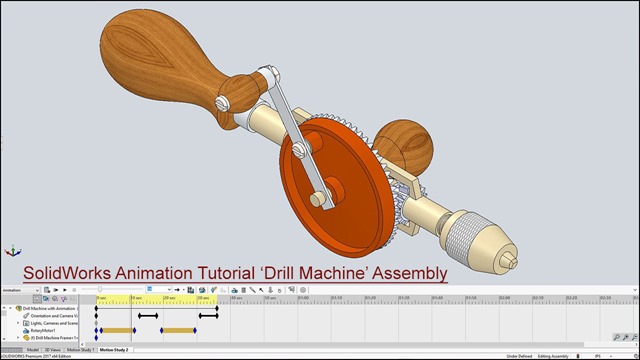This screenshot has width=640, height=360.
Task: Collapse the Drill Machine with Animation tree node
Action: pos(11,309)
